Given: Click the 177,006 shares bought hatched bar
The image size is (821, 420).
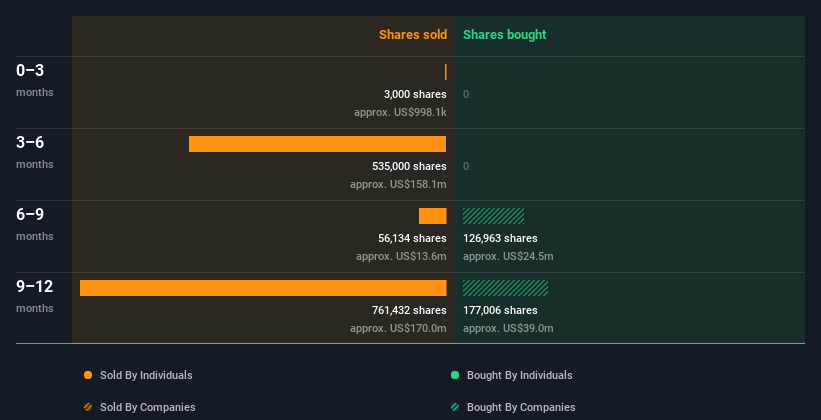Looking at the screenshot, I should point(505,288).
